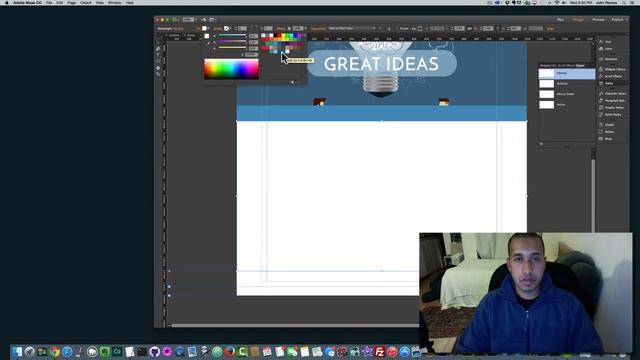Click the Hyperlinks label in control bar
The image size is (640, 360).
(318, 29)
